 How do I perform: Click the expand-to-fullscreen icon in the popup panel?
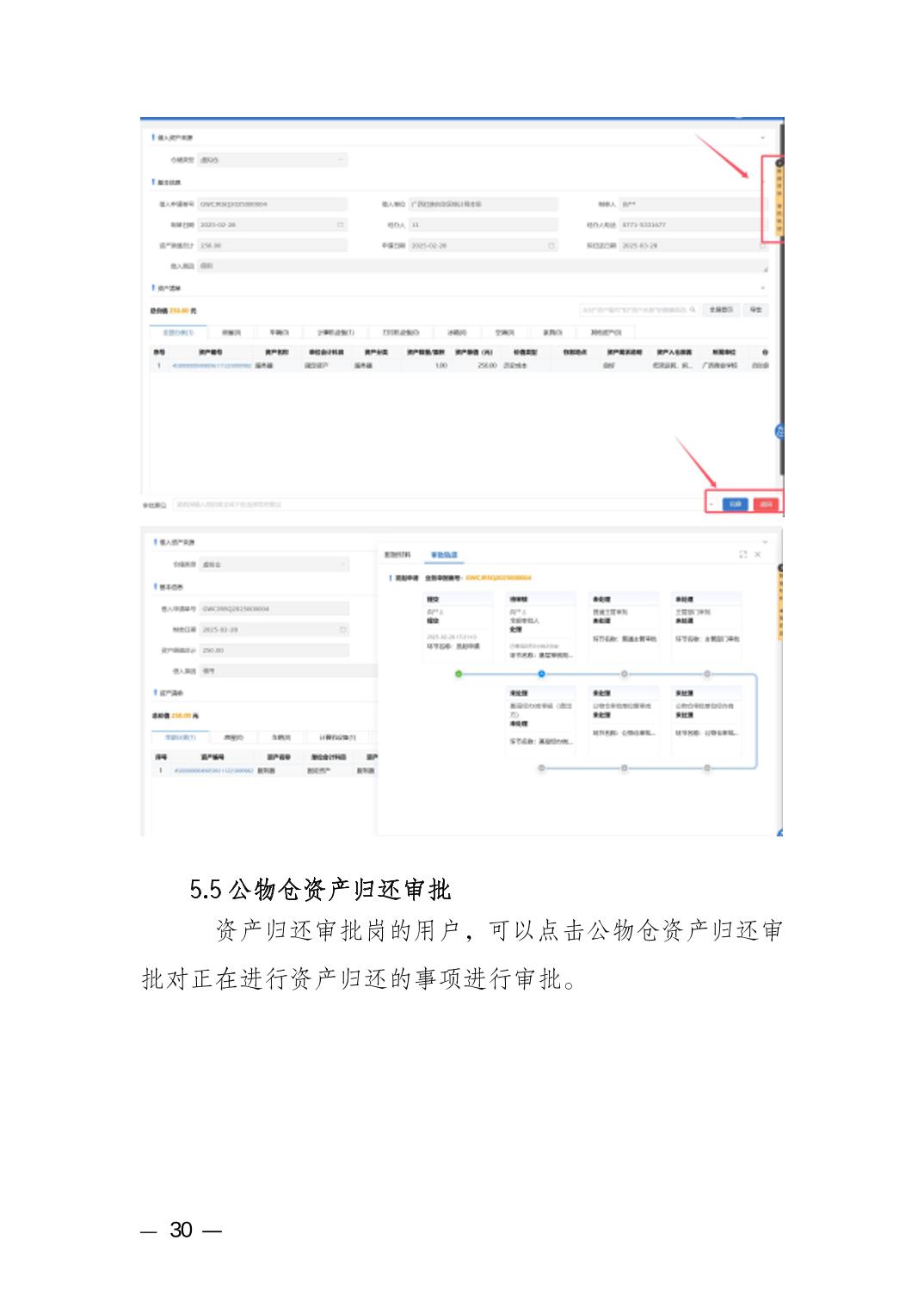coord(743,555)
